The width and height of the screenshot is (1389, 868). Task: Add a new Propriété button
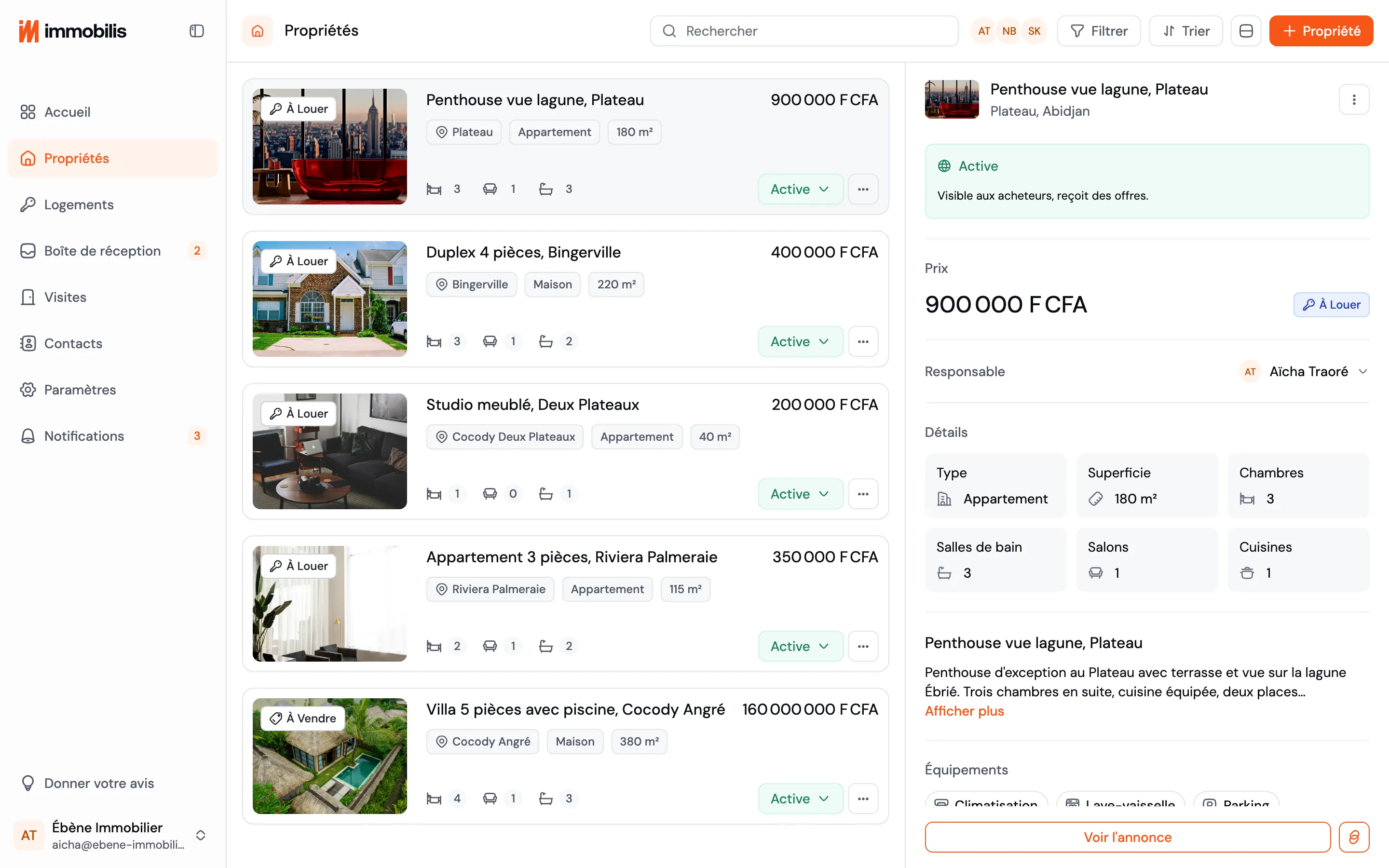click(x=1321, y=31)
